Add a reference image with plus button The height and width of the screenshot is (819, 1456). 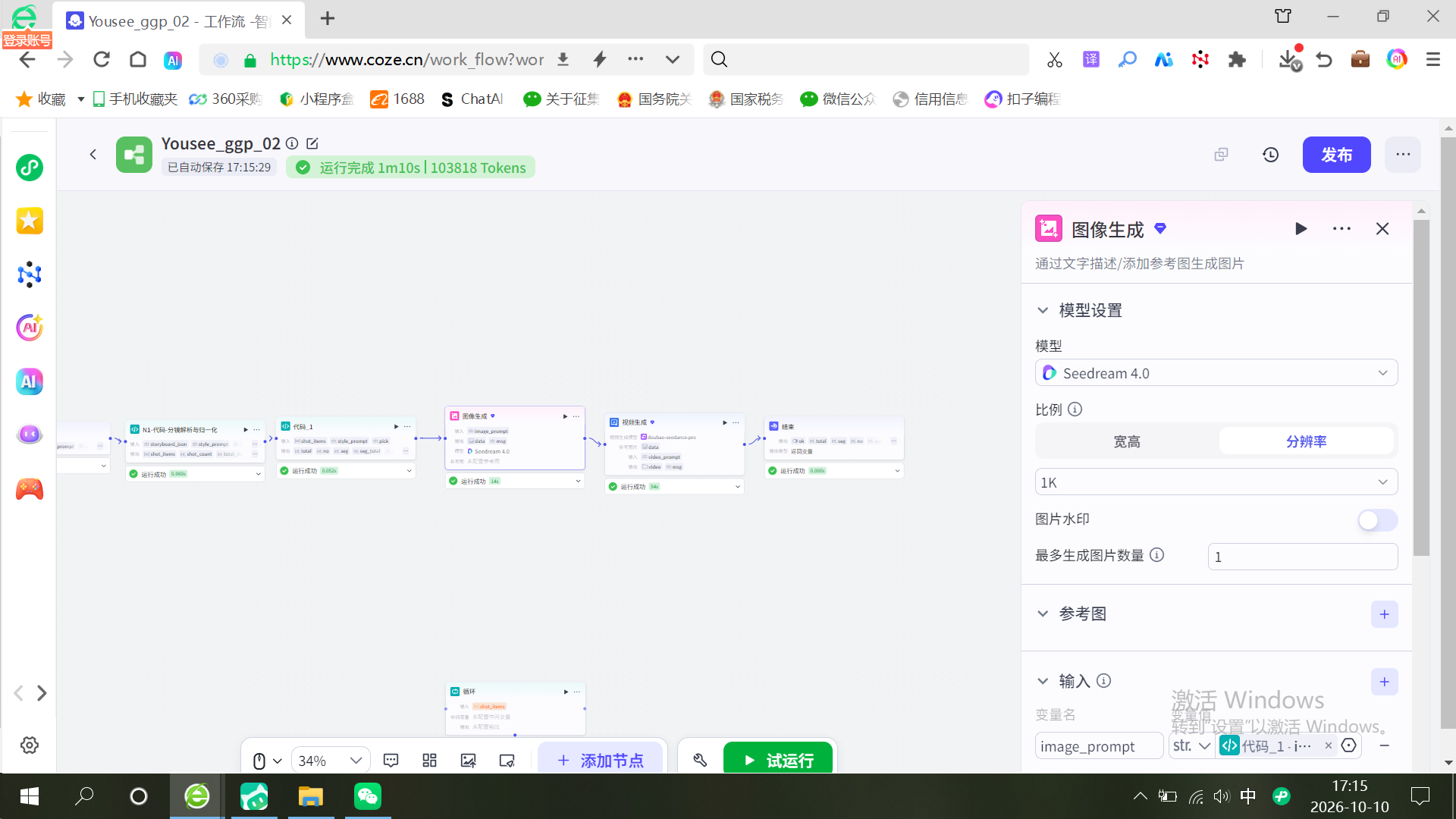click(x=1384, y=614)
